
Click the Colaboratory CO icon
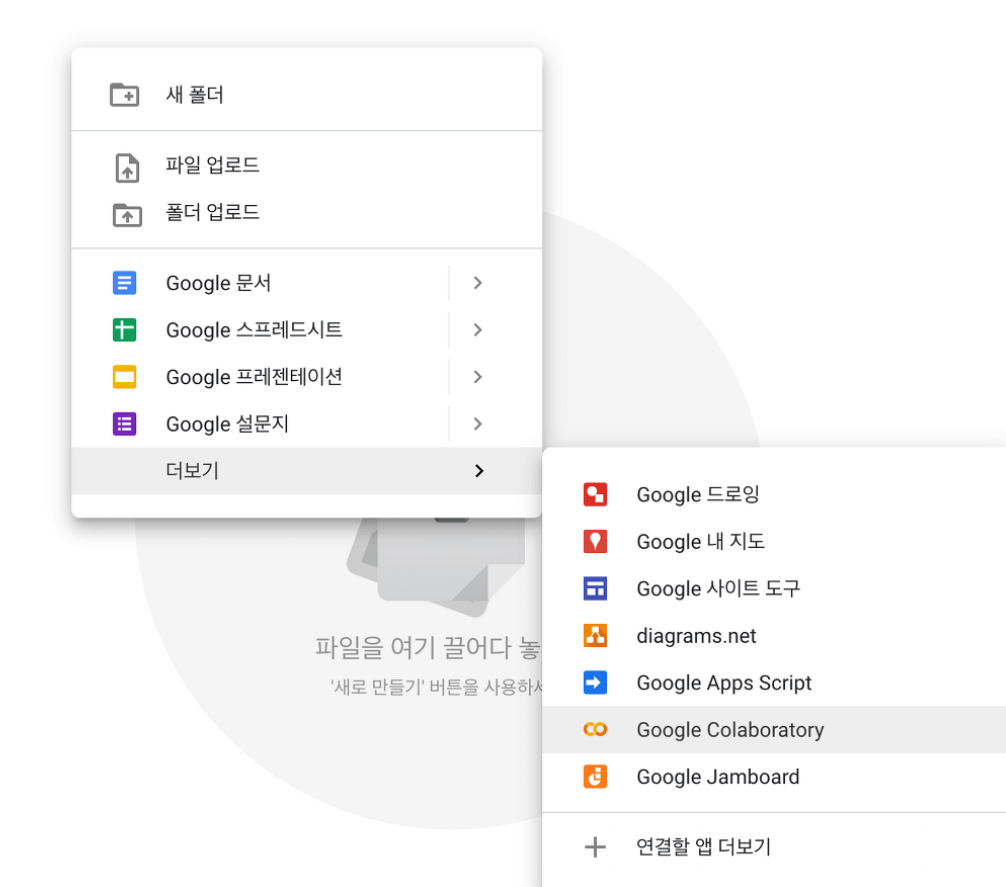[595, 729]
